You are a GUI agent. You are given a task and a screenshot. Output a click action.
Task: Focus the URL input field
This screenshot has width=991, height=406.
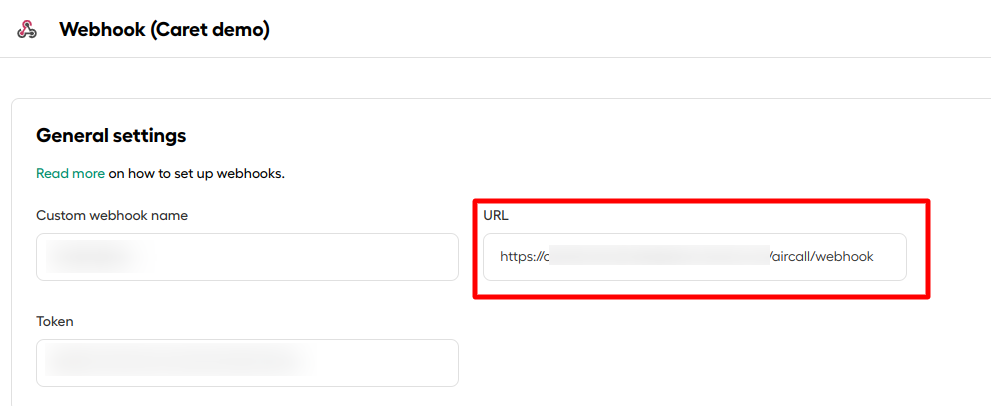(695, 257)
